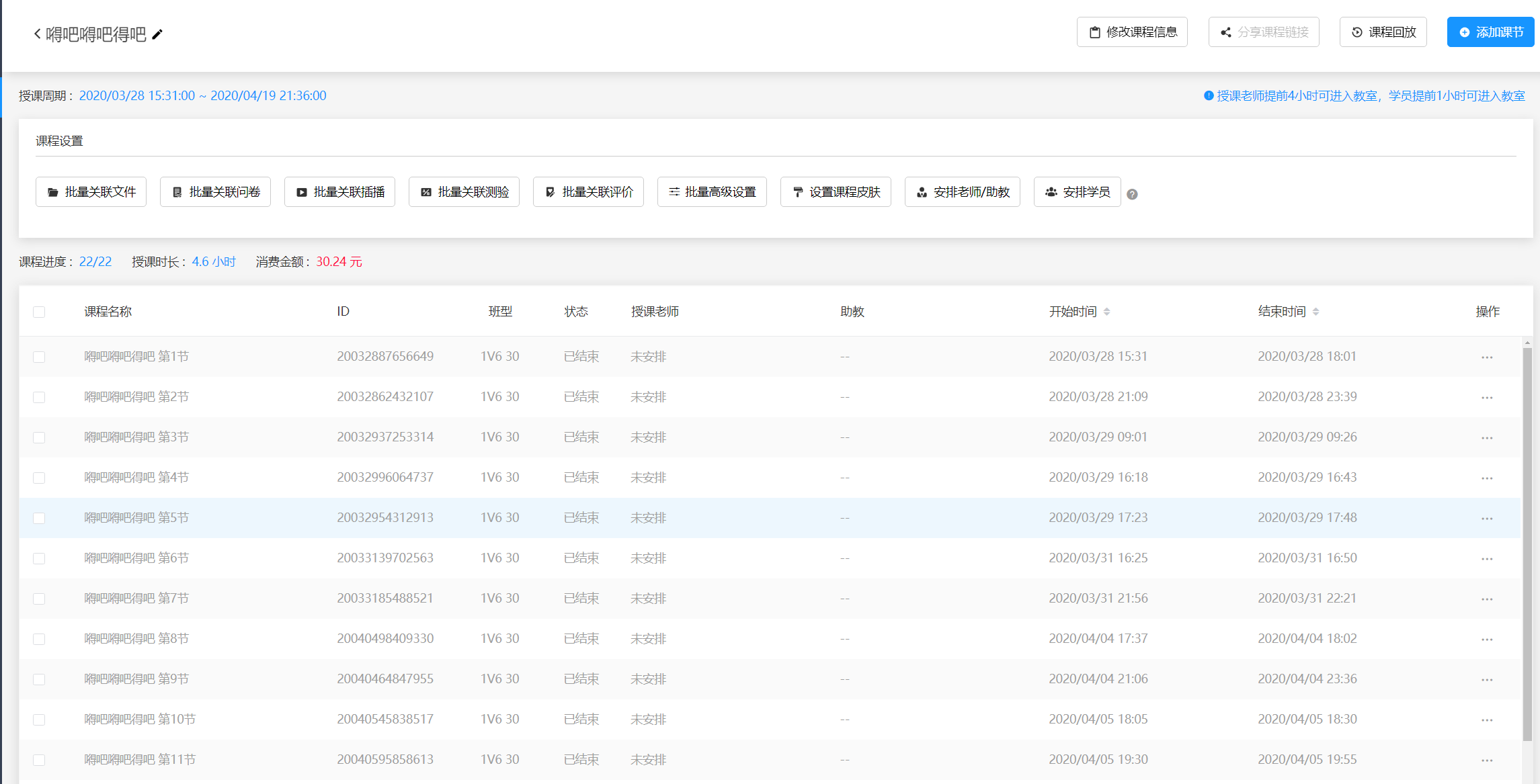The width and height of the screenshot is (1540, 784).
Task: Tick the checkbox for 第3节
Action: pos(39,437)
